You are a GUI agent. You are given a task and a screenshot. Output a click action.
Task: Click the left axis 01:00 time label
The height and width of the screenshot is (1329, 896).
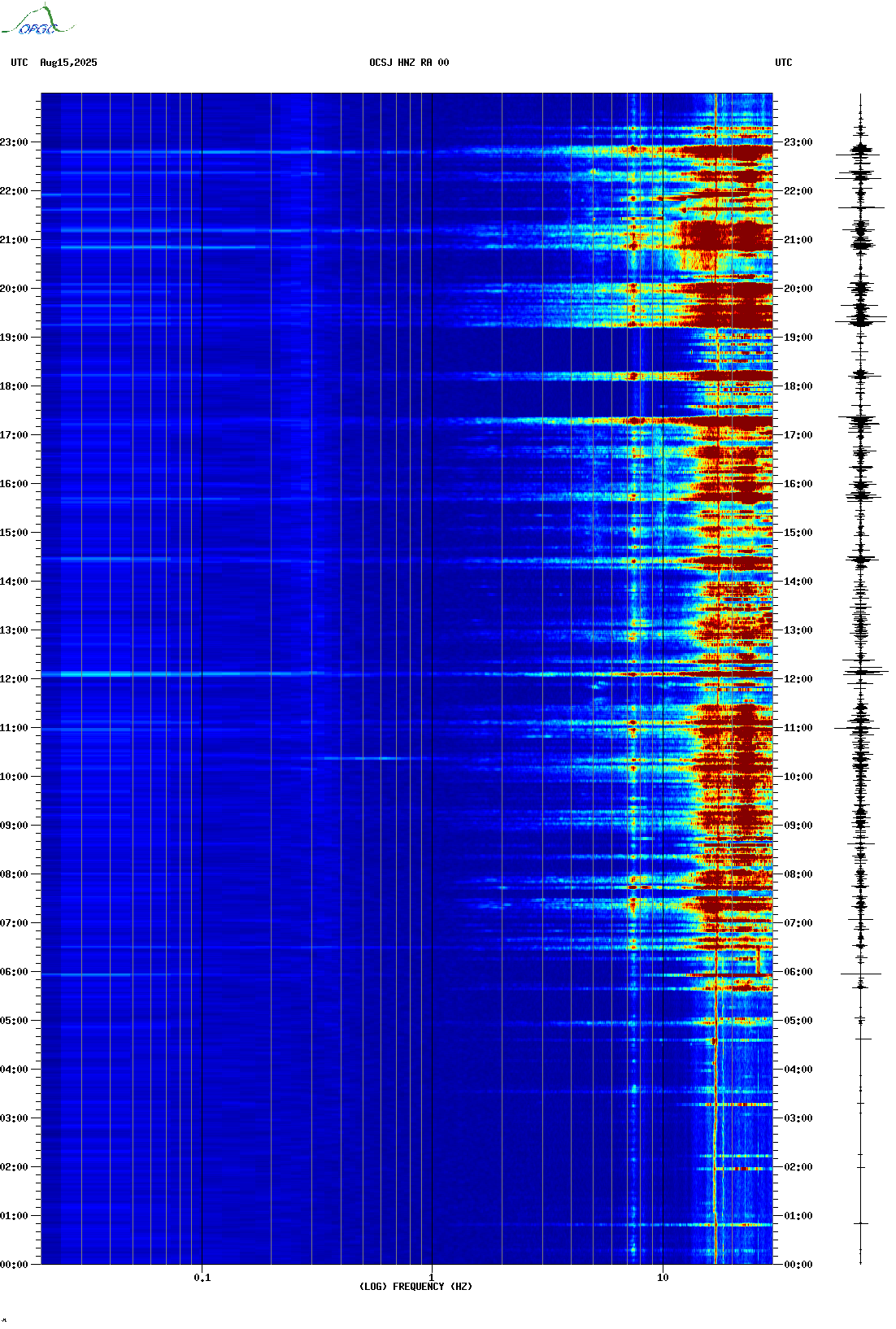point(14,1216)
